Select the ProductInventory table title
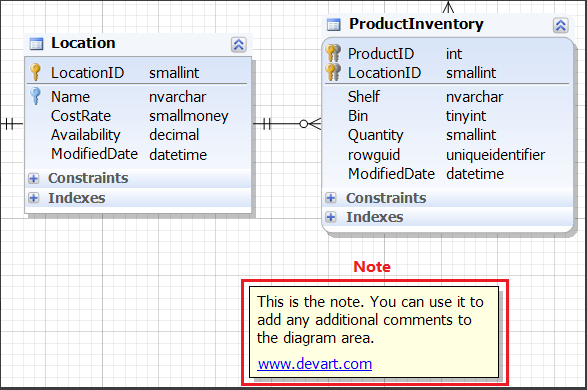Screen dimensions: 587x390 (416, 24)
